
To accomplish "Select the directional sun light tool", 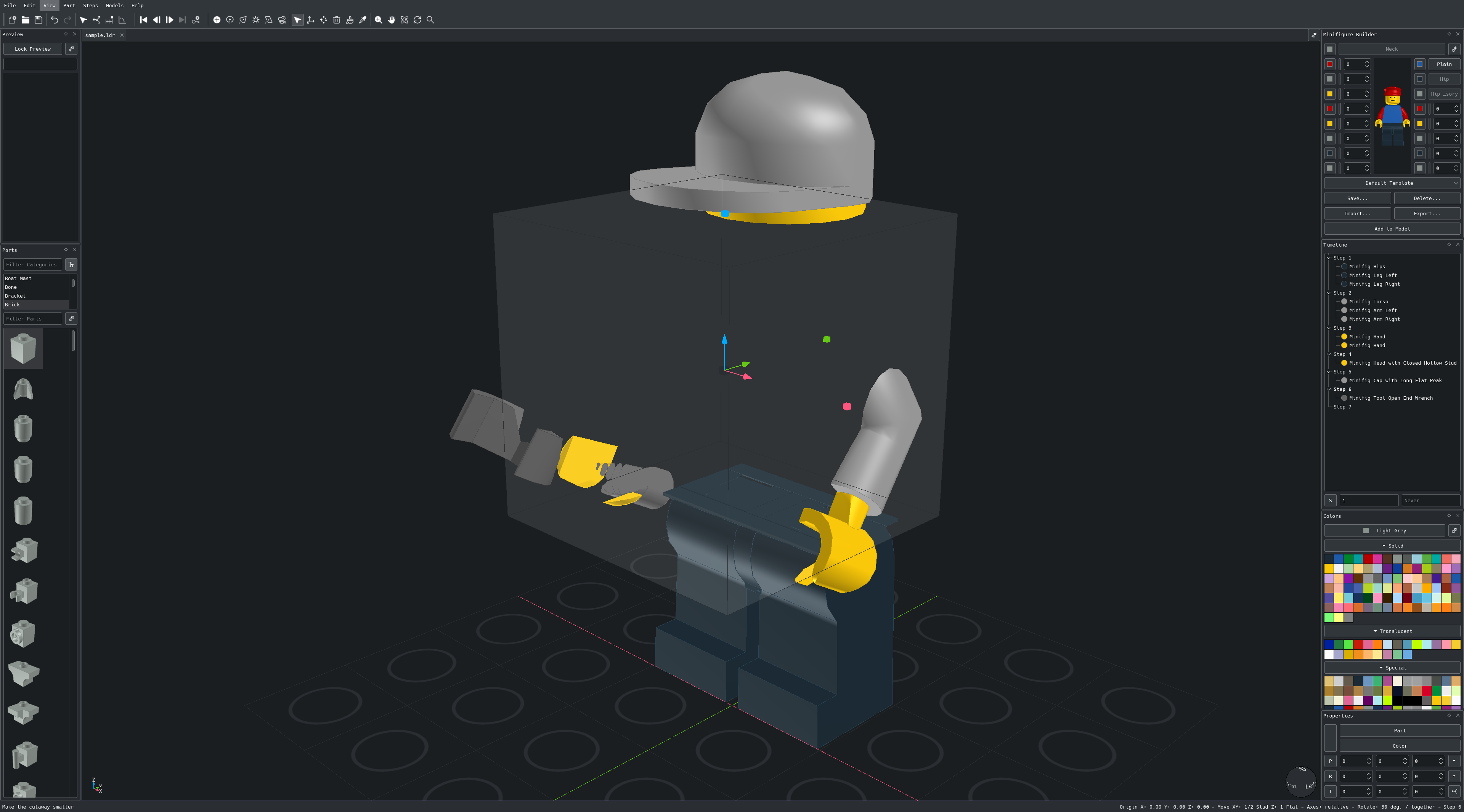I will tap(256, 20).
